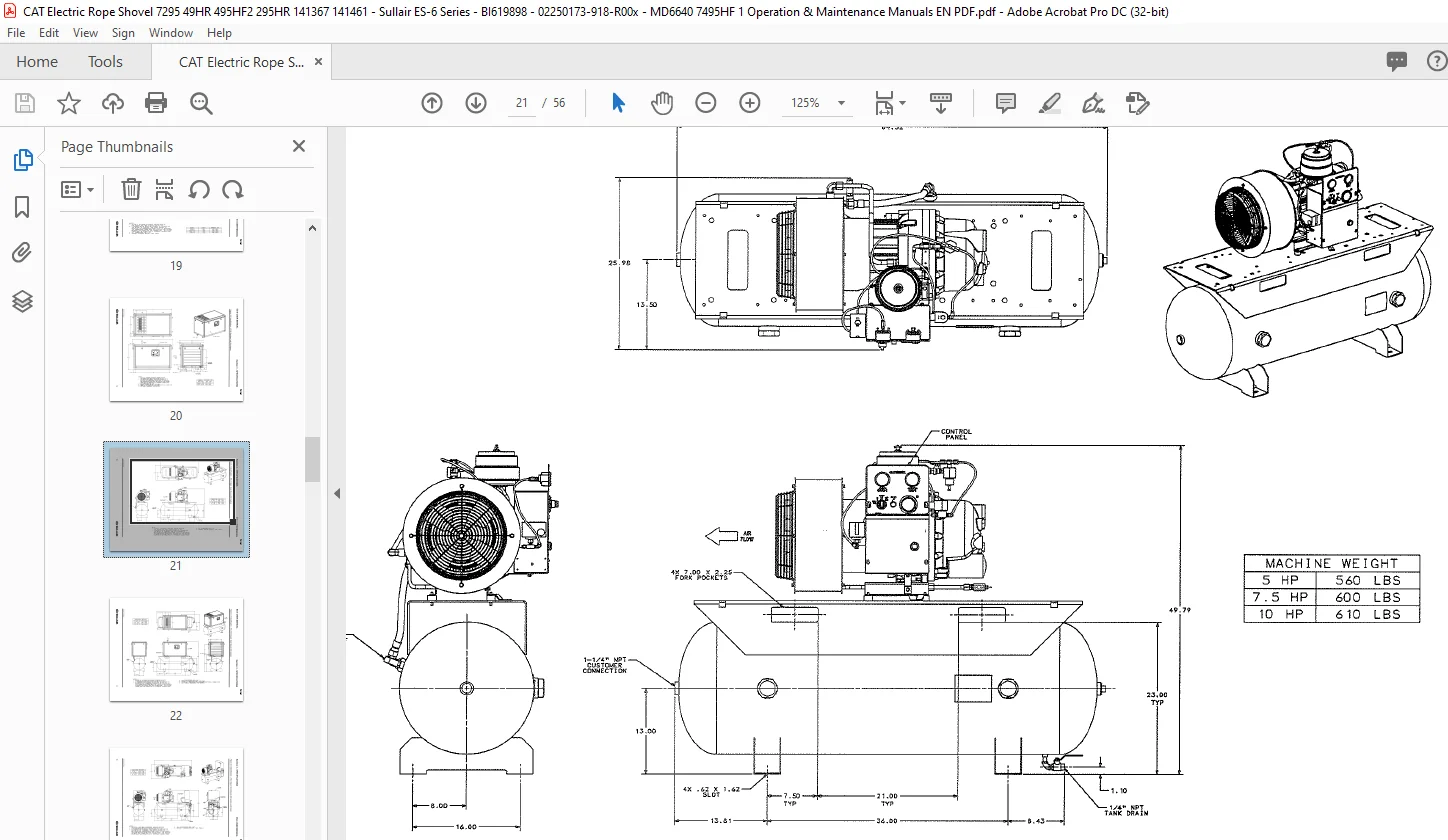This screenshot has width=1448, height=840.
Task: Bookmark the file with the star icon
Action: 68,103
